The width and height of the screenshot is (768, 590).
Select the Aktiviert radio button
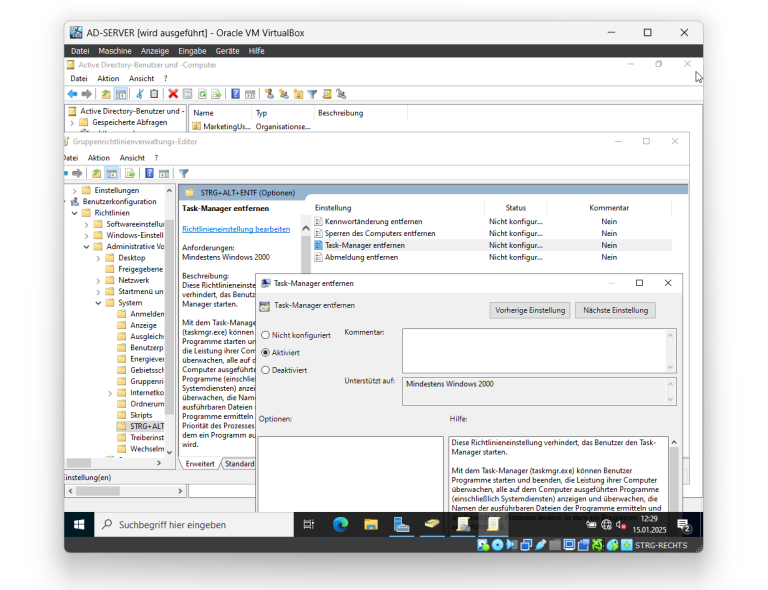[x=266, y=353]
